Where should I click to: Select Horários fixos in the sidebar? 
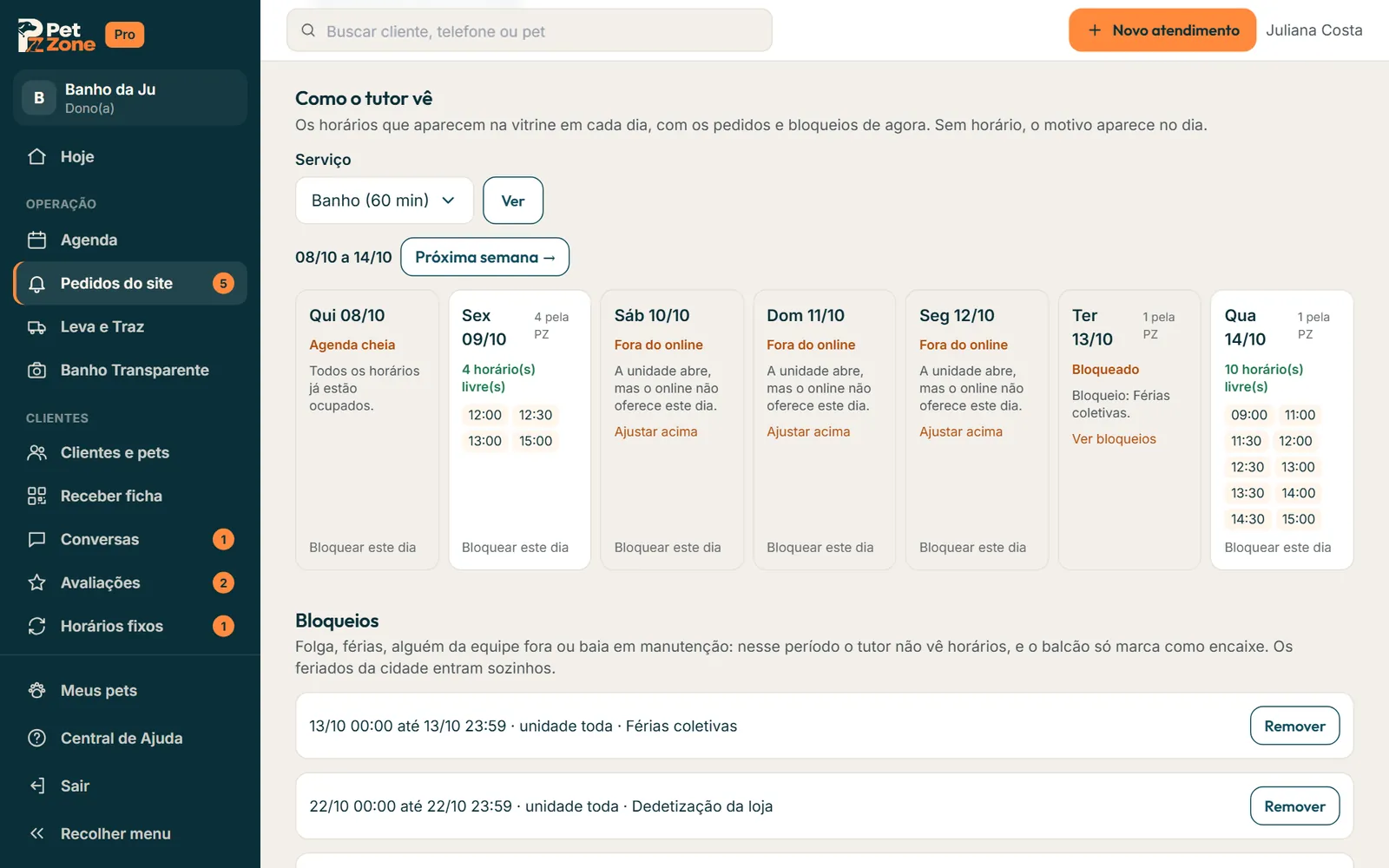point(130,627)
